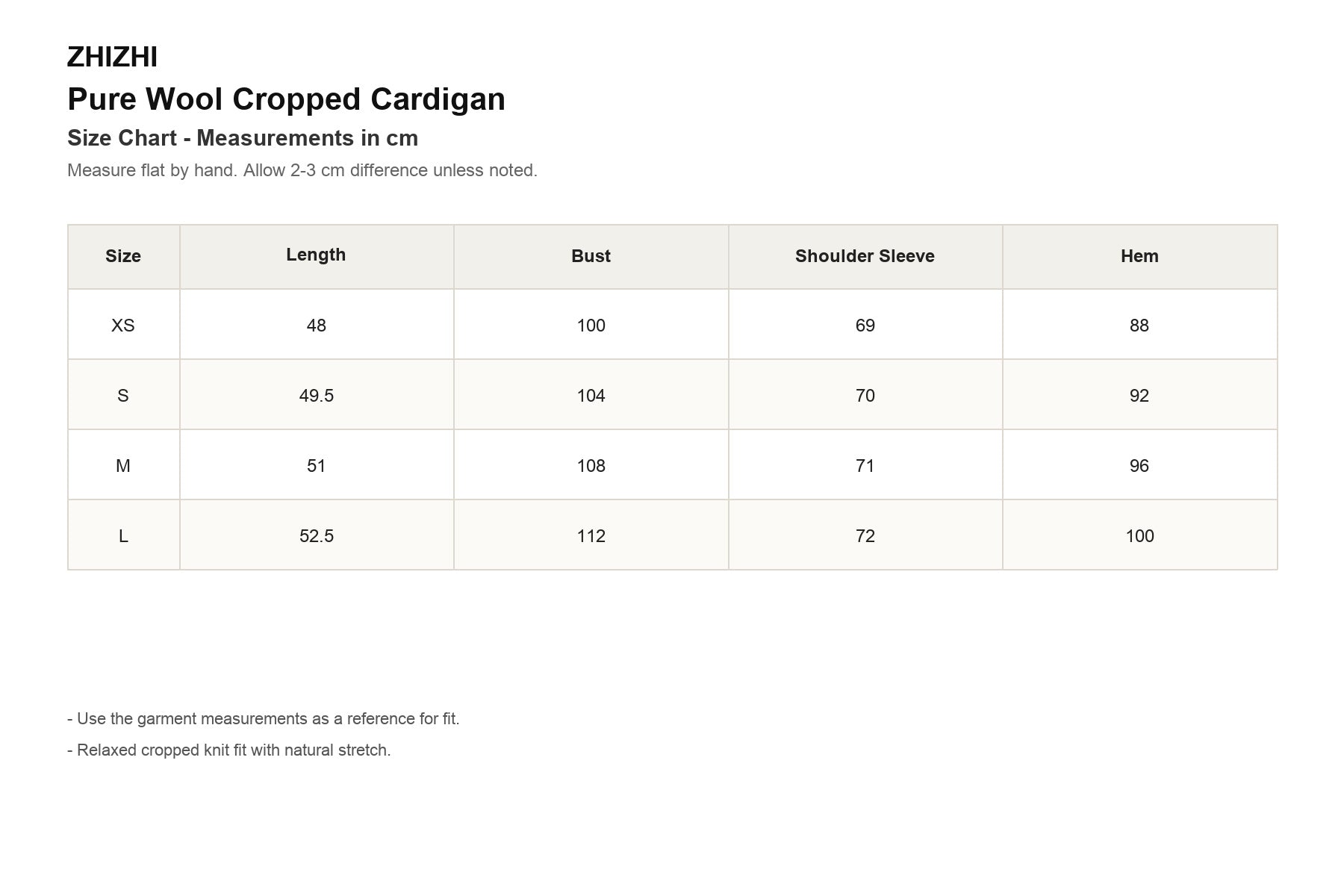The width and height of the screenshot is (1344, 896).
Task: Click the L bust value 112
Action: pos(591,536)
